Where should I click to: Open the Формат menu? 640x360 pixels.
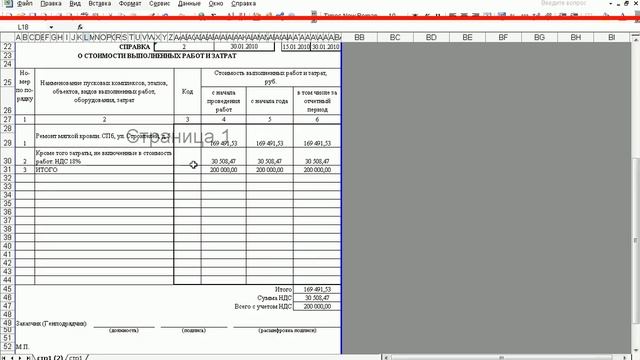click(x=130, y=3)
